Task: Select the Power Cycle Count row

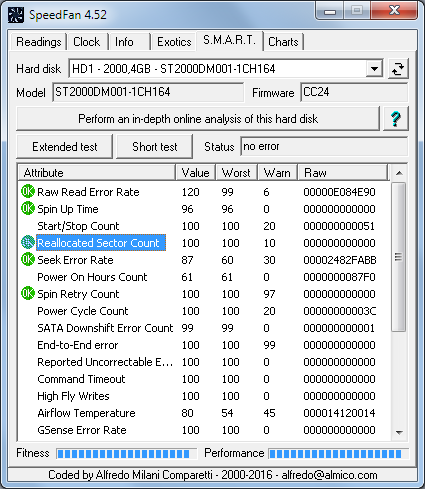Action: [204, 311]
